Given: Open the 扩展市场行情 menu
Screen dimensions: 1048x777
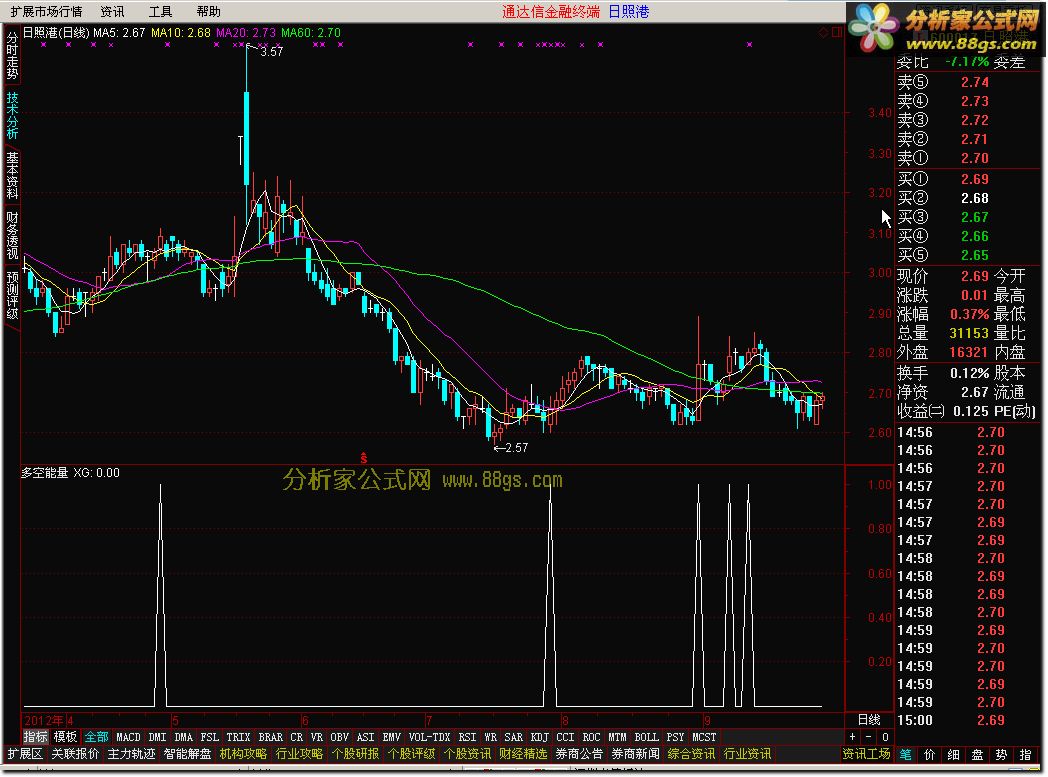Looking at the screenshot, I should (x=46, y=11).
